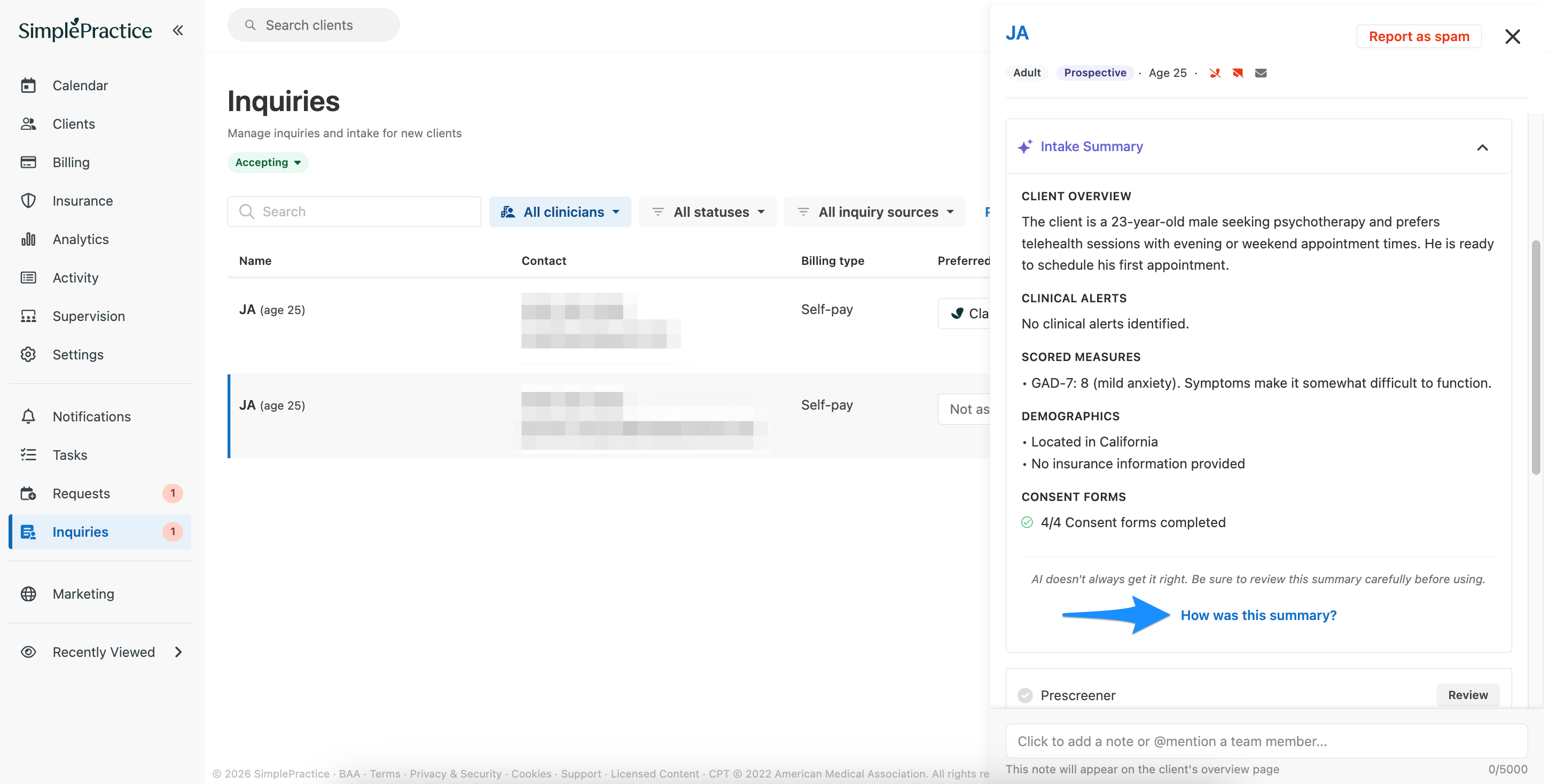Open the Notifications bell icon
The image size is (1565, 784).
pyautogui.click(x=28, y=417)
